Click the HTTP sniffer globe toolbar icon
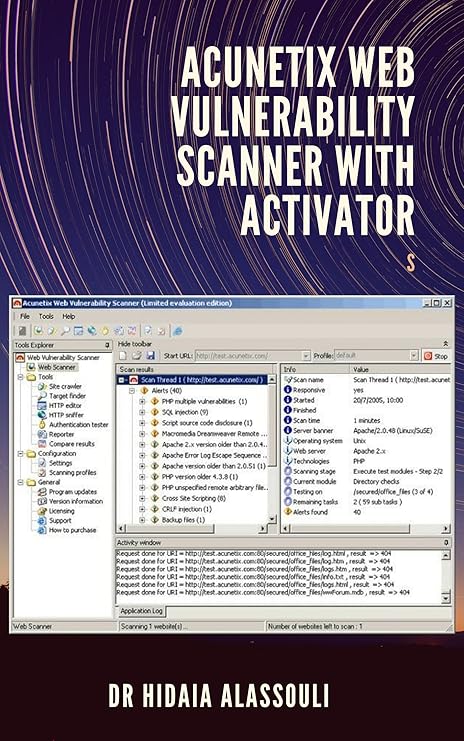This screenshot has width=464, height=741. 92,331
